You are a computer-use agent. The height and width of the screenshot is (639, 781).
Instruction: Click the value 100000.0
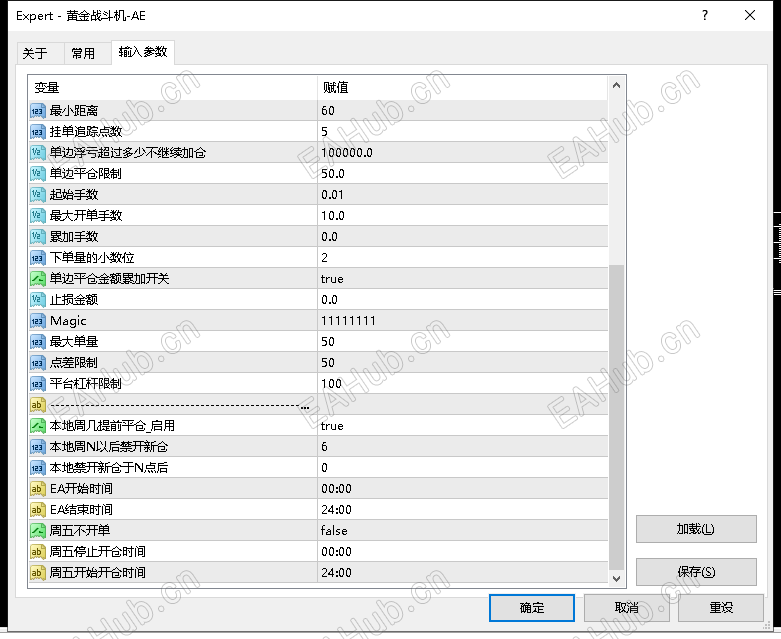[347, 152]
